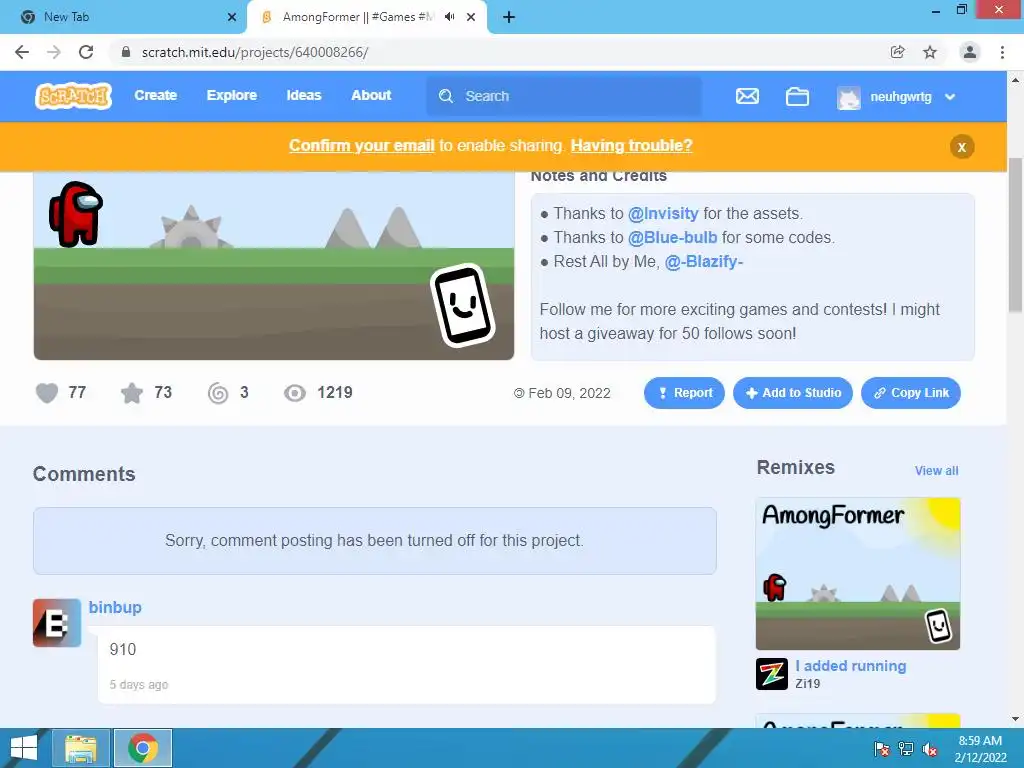Viewport: 1024px width, 768px height.
Task: Click the Zi19 remix author avatar
Action: (772, 674)
